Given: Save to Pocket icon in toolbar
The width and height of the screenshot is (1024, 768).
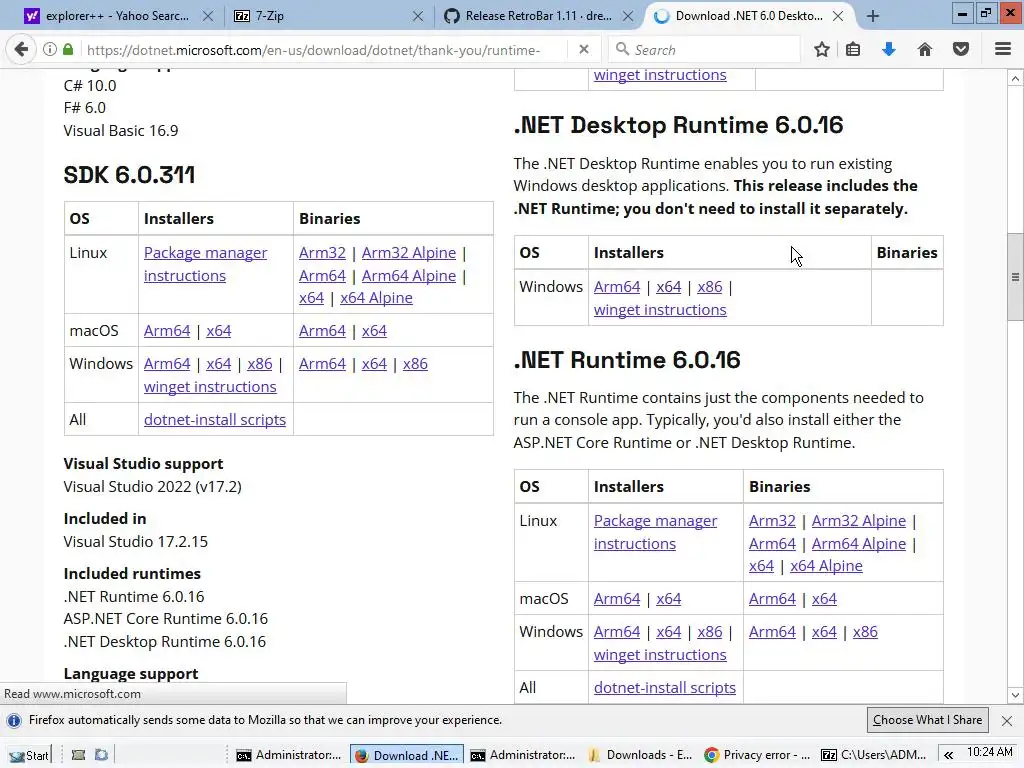Looking at the screenshot, I should click(961, 49).
